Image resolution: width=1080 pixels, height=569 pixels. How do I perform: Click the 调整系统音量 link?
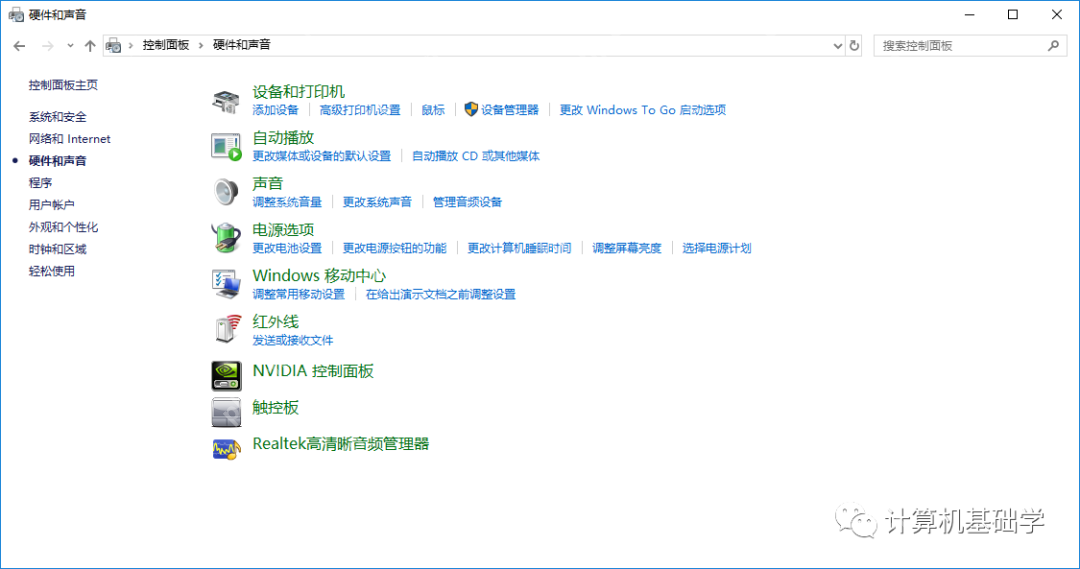point(287,202)
